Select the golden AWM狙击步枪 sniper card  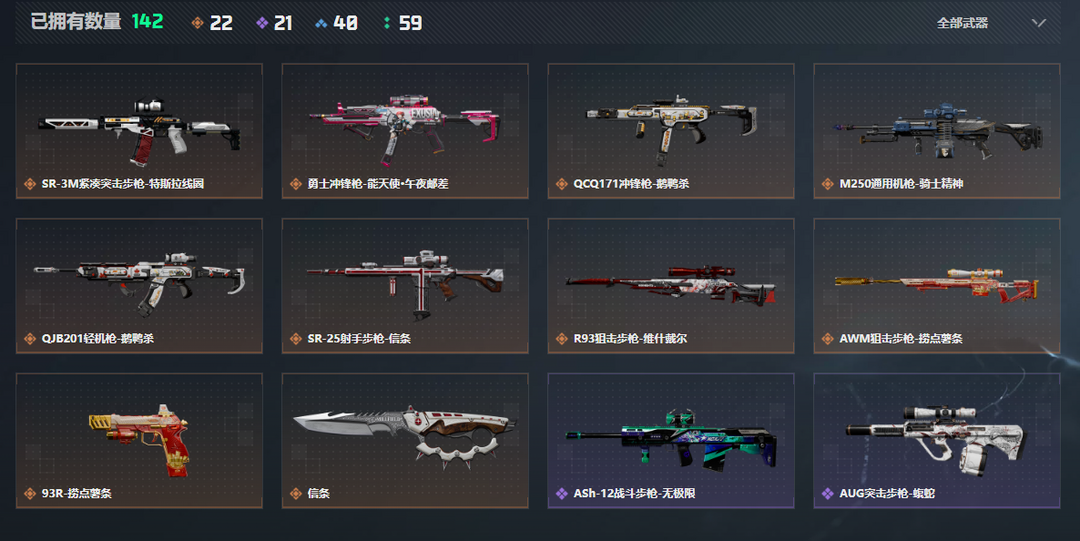click(937, 286)
